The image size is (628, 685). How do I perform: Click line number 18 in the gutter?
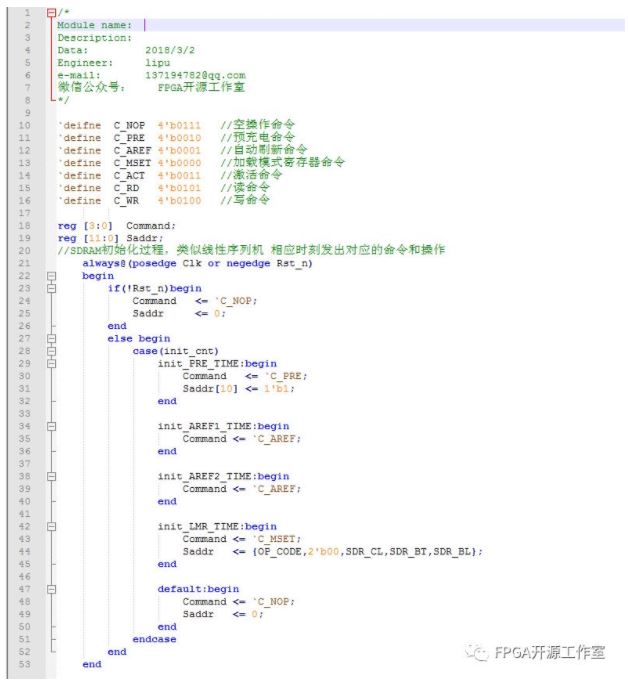pos(24,226)
